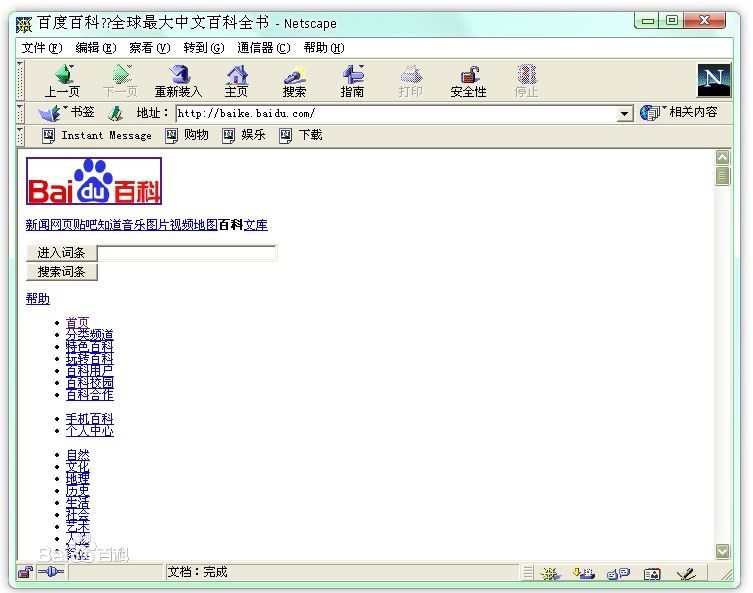The width and height of the screenshot is (753, 593).
Task: Open the 百科校园 link
Action: click(90, 383)
